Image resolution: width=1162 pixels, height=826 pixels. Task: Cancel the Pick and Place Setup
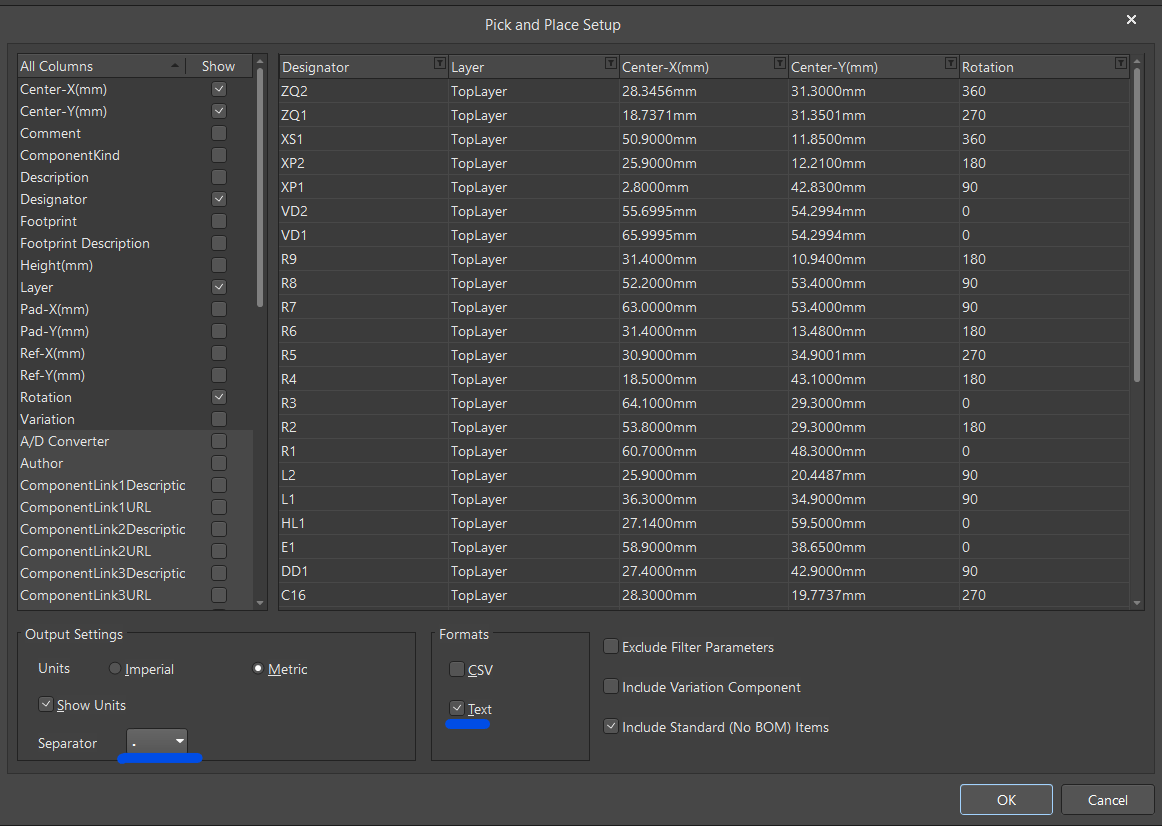coord(1107,799)
